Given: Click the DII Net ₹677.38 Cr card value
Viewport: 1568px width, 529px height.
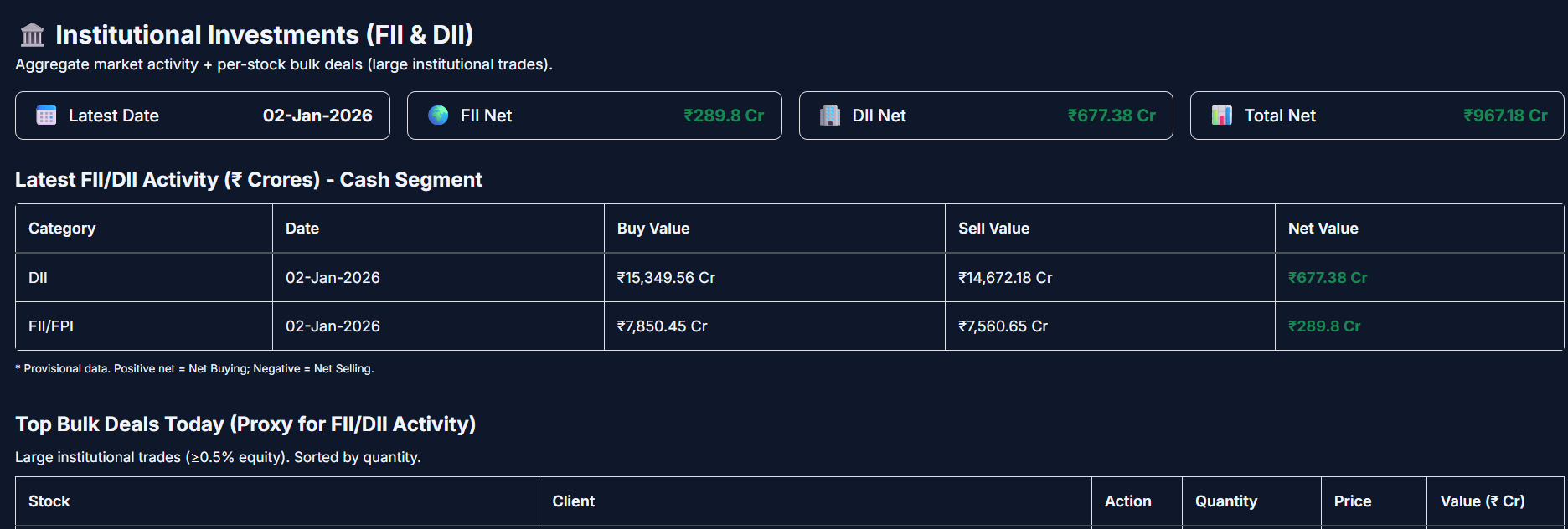Looking at the screenshot, I should tap(1112, 116).
